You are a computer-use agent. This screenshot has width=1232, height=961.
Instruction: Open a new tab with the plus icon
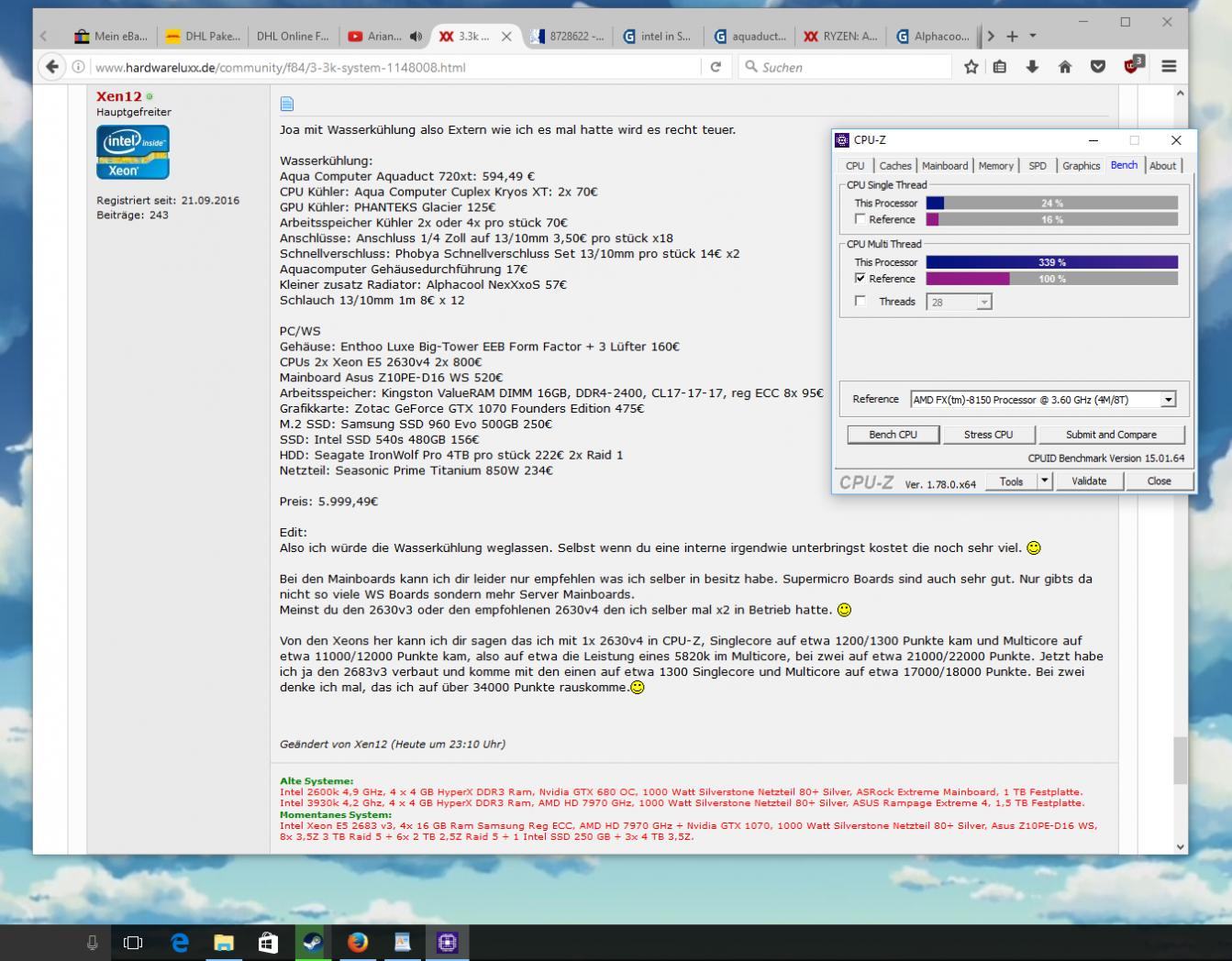[1012, 36]
